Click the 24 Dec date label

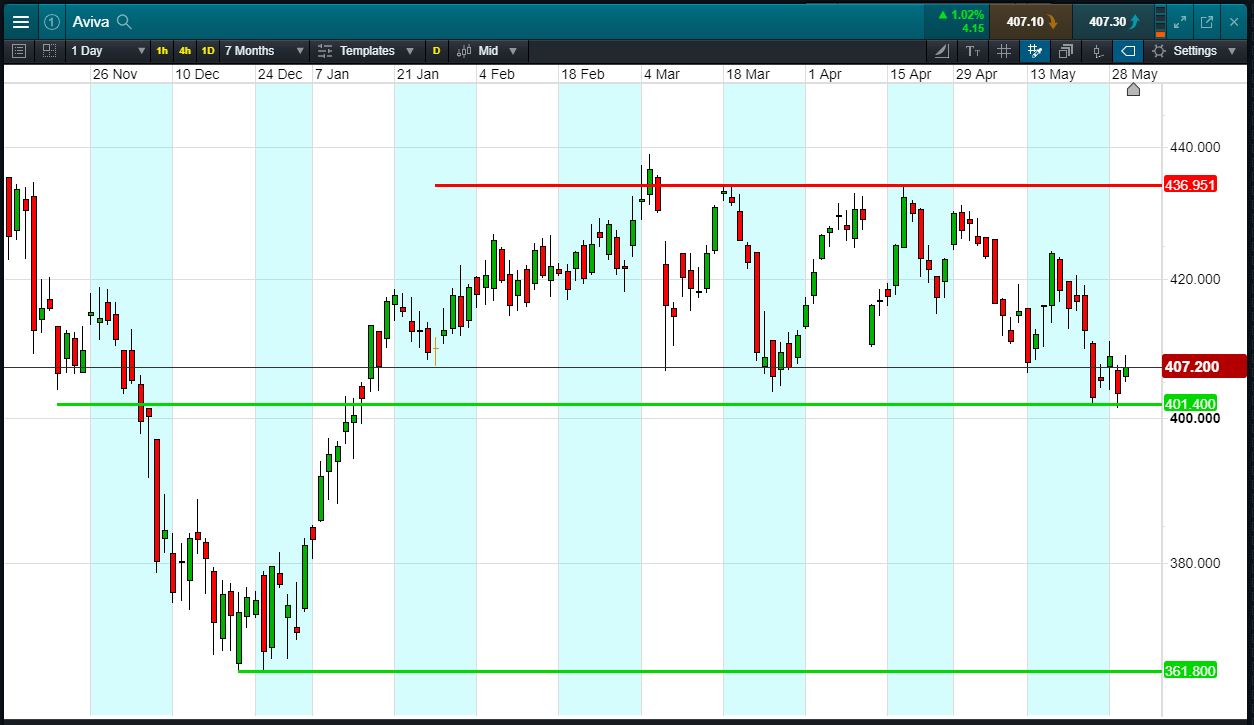[x=280, y=74]
